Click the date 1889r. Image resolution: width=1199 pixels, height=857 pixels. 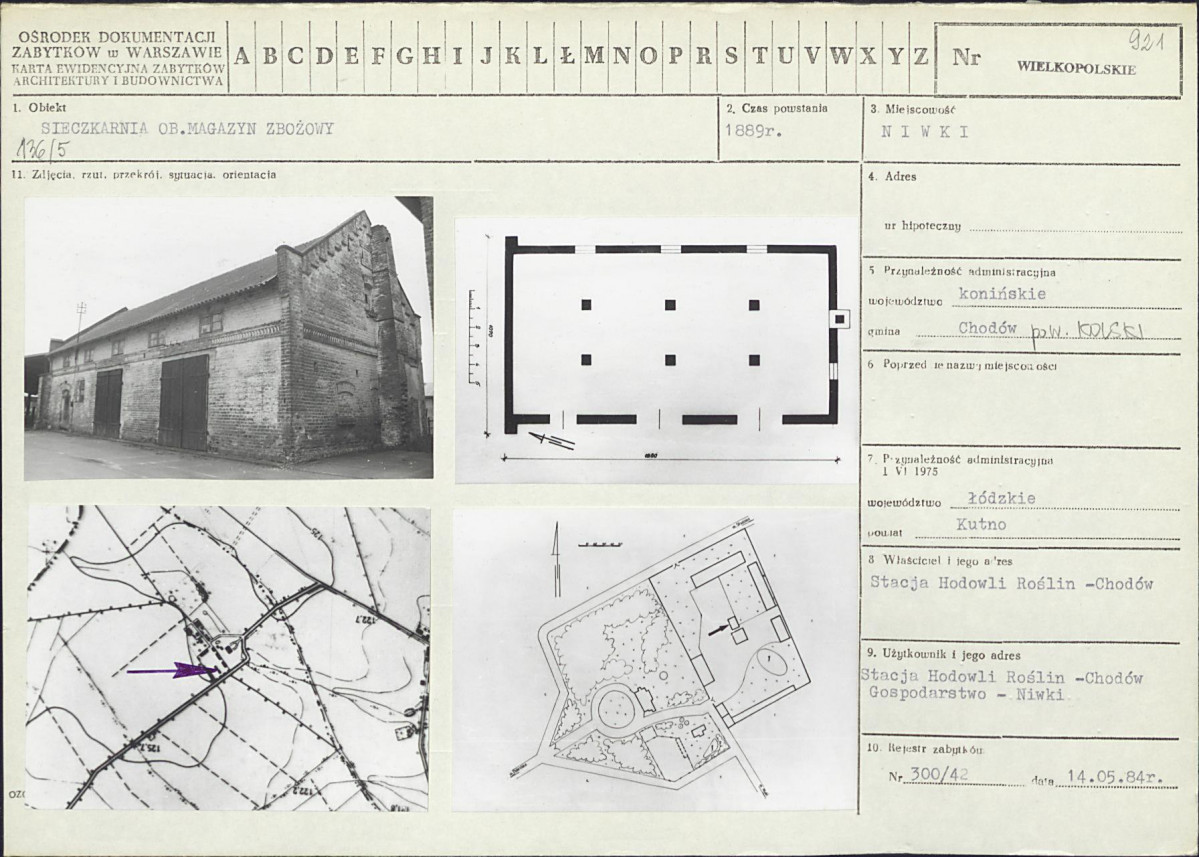point(754,131)
